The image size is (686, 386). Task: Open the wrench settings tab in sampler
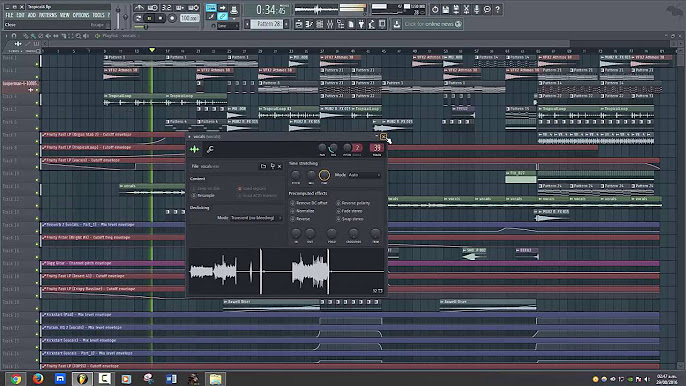tap(210, 150)
